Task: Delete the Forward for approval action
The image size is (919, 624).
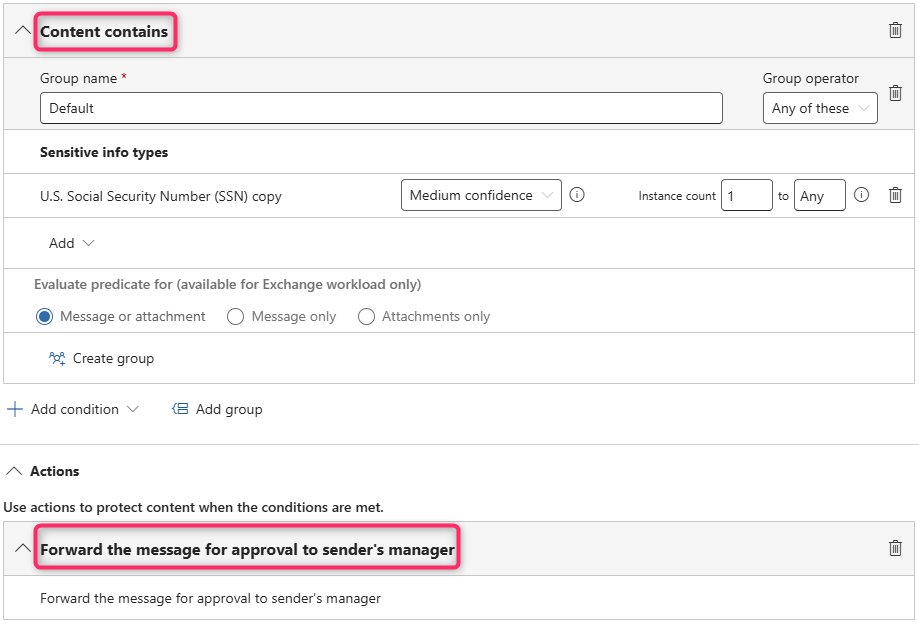Action: 895,548
